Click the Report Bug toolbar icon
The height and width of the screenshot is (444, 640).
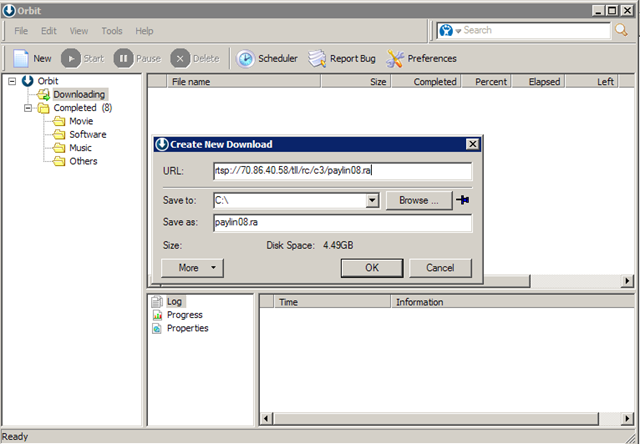pyautogui.click(x=317, y=59)
